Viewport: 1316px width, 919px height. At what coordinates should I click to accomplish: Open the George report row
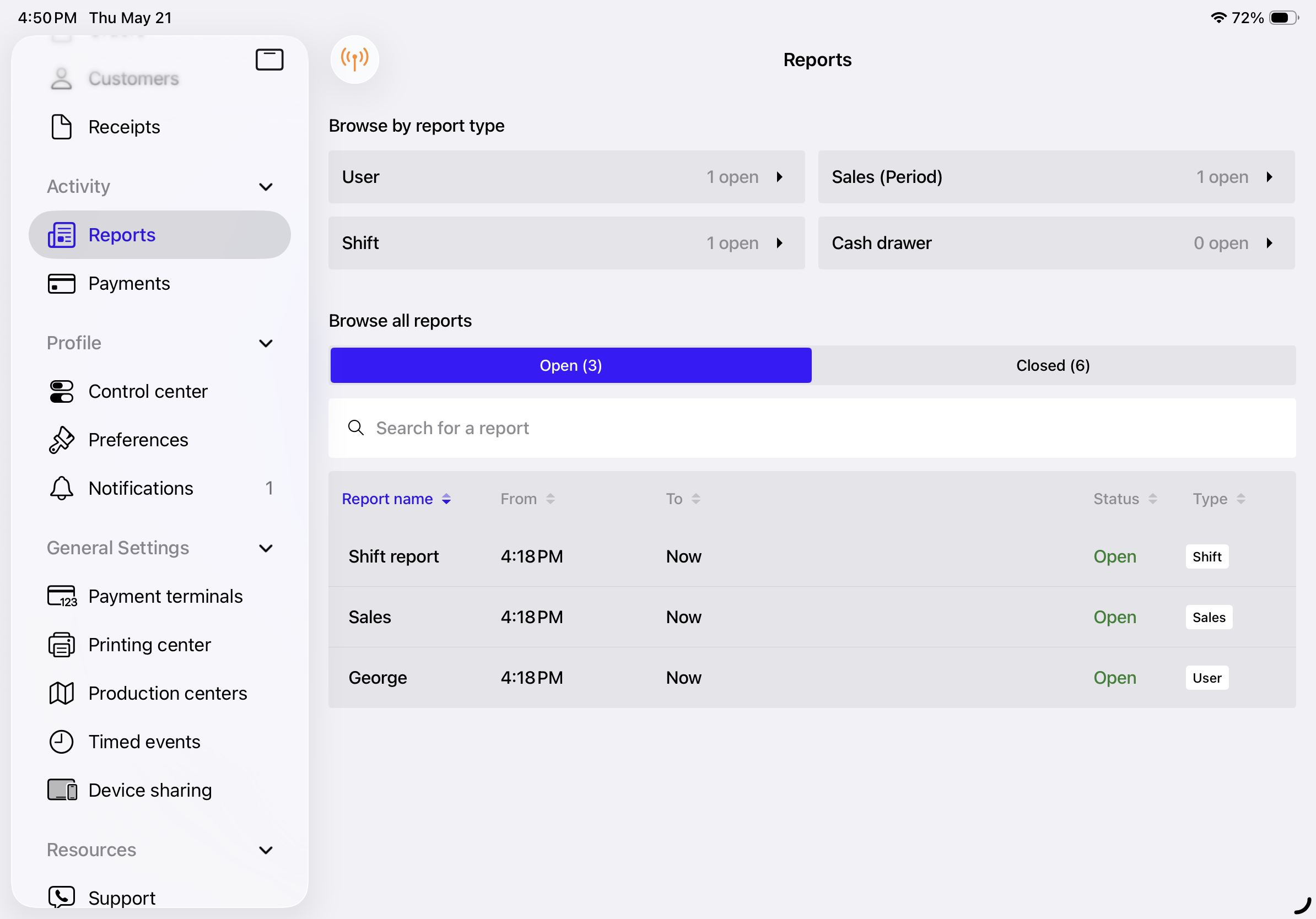tap(812, 678)
